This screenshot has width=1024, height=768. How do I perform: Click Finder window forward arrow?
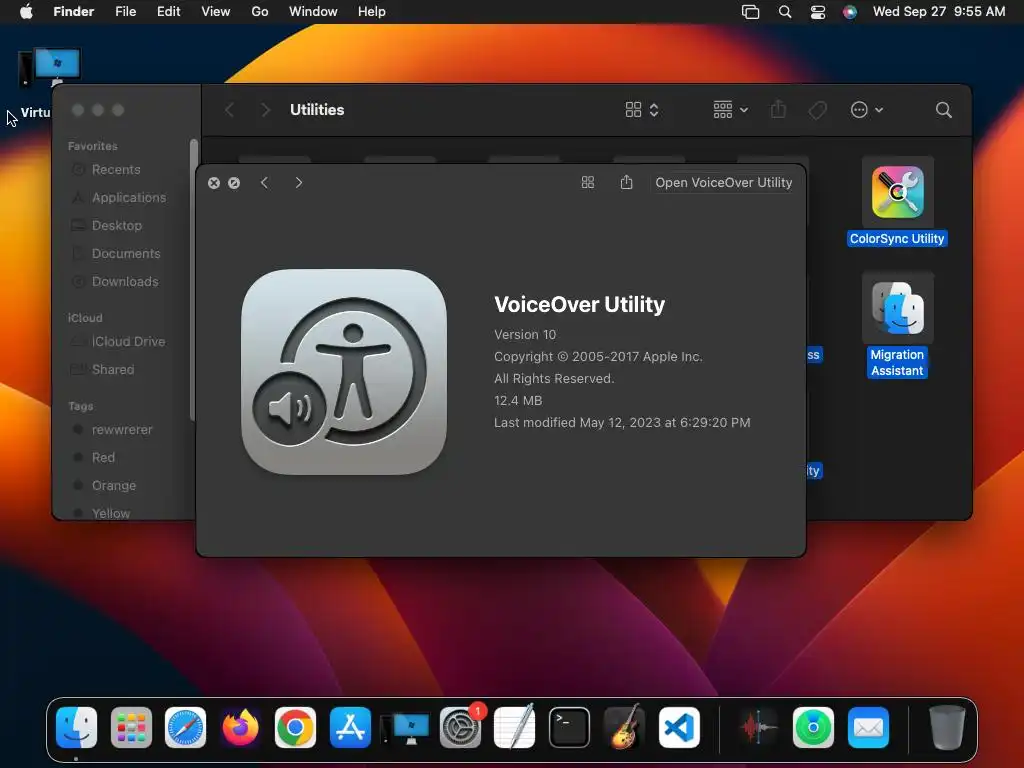coord(265,110)
